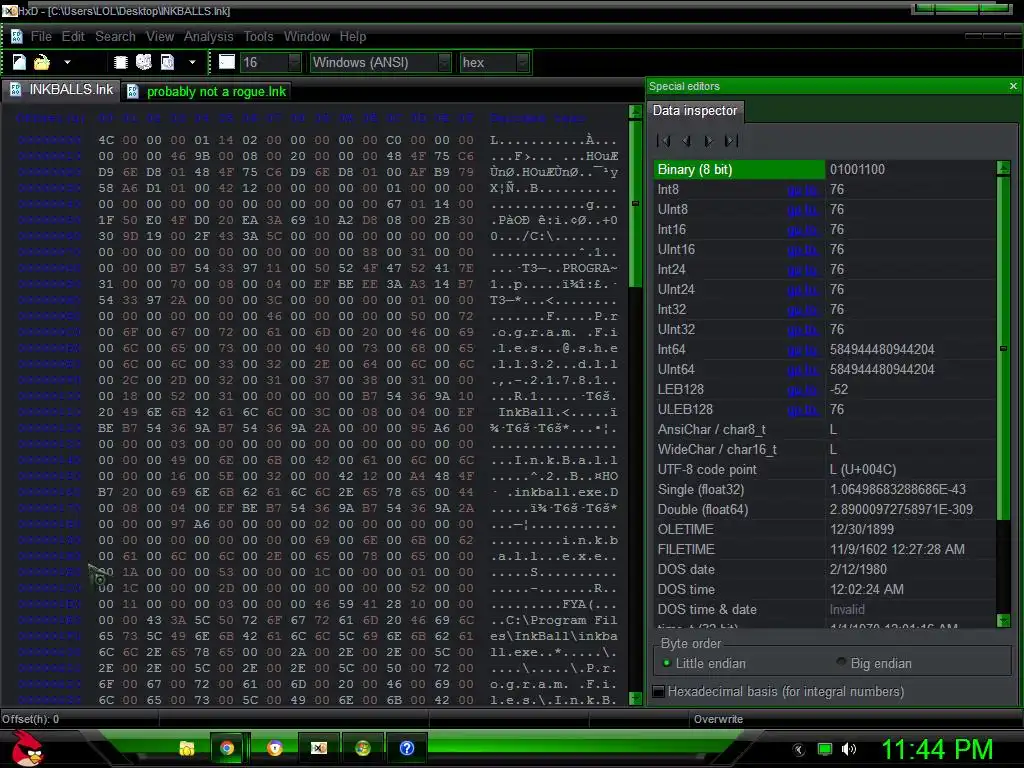The height and width of the screenshot is (768, 1024).
Task: Toggle Hexadecimal basis checkbox
Action: pos(659,692)
